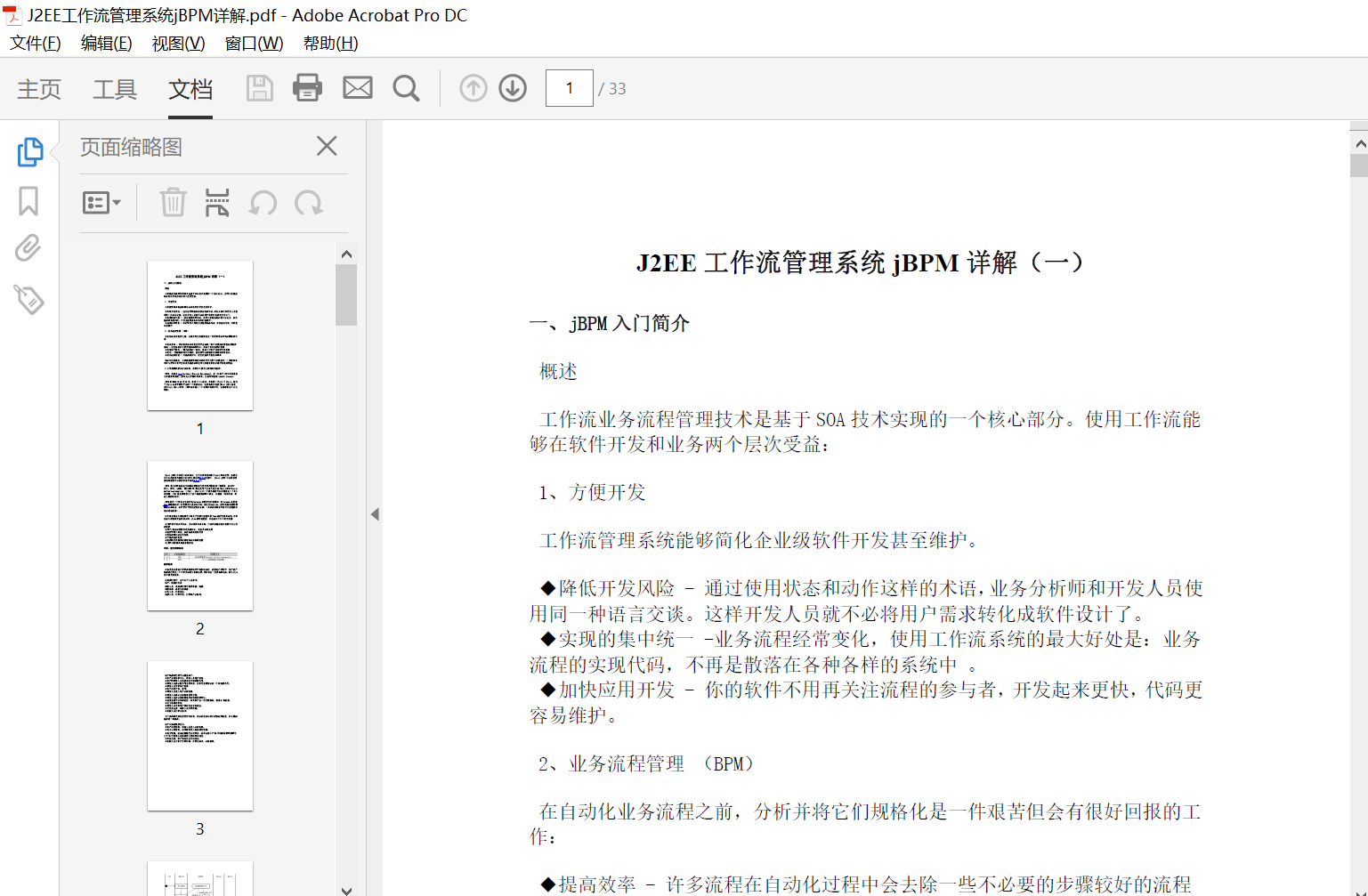This screenshot has width=1368, height=896.
Task: Open the Attachments paperclip icon
Action: 28,248
